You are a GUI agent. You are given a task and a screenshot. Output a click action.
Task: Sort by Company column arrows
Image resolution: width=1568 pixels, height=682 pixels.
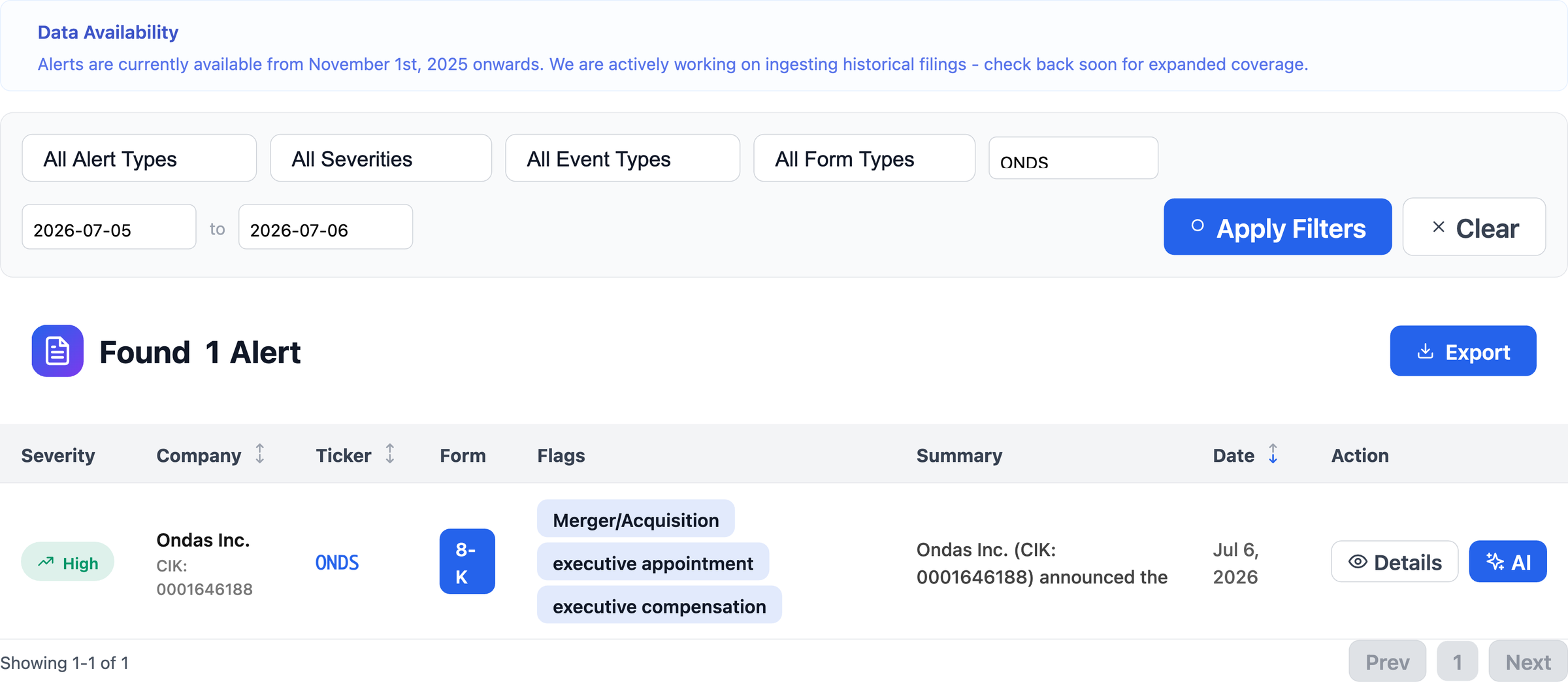tap(260, 454)
